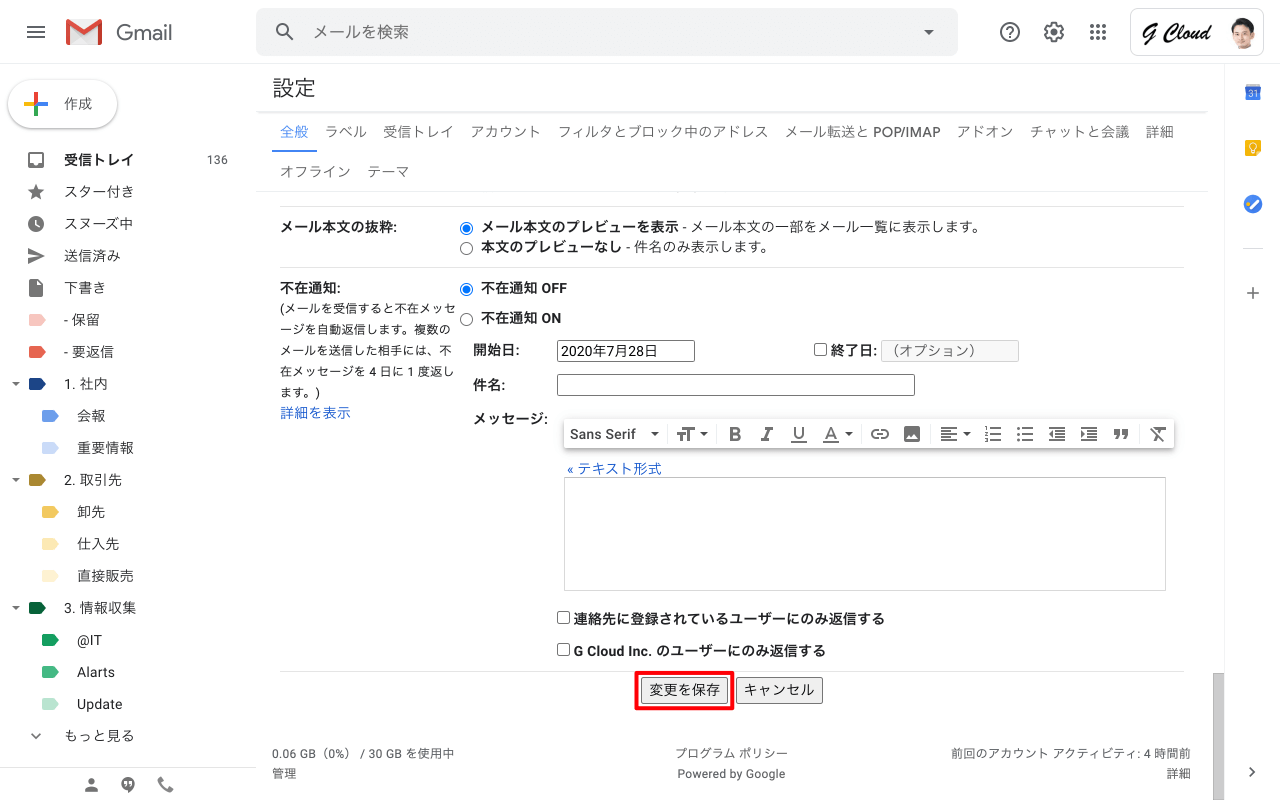This screenshot has height=800, width=1280.
Task: Check 連絡先に登録されているユーザーにのみ返信する
Action: [x=563, y=618]
